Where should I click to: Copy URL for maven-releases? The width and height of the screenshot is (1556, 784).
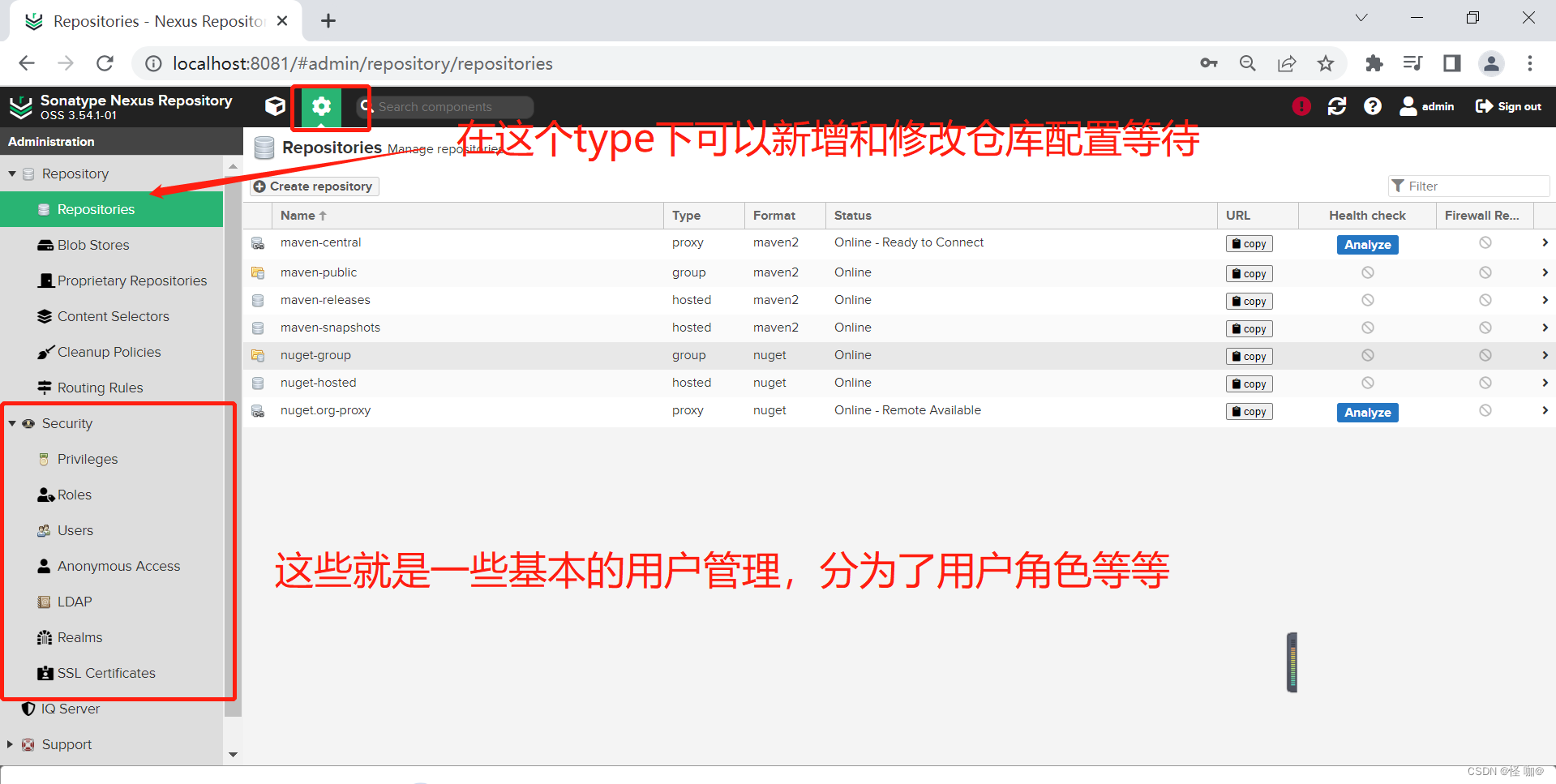click(x=1250, y=302)
